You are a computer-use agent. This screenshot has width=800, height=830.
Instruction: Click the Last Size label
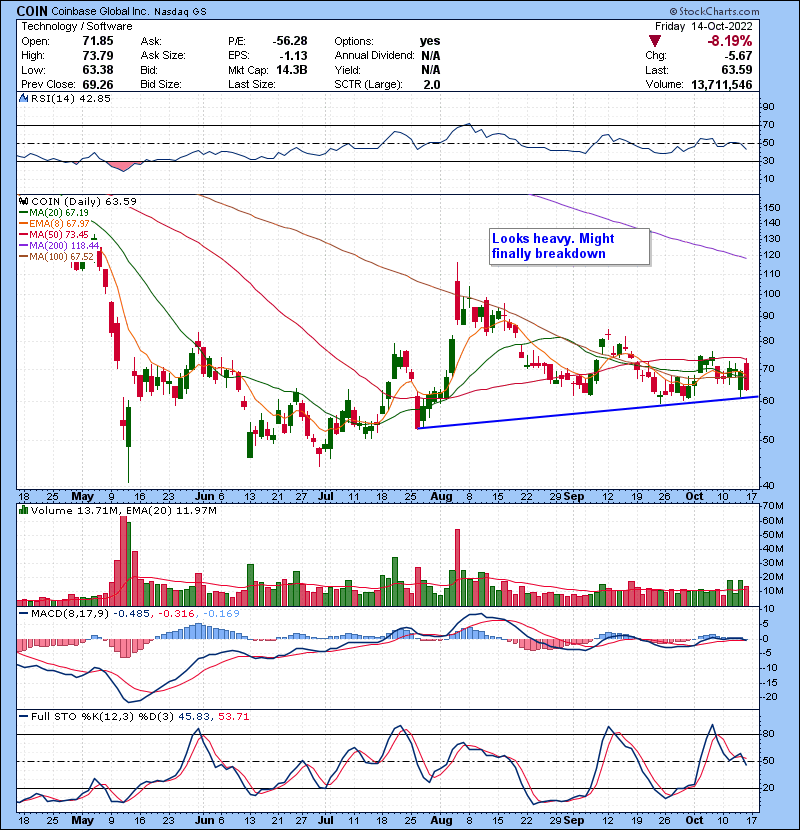251,84
